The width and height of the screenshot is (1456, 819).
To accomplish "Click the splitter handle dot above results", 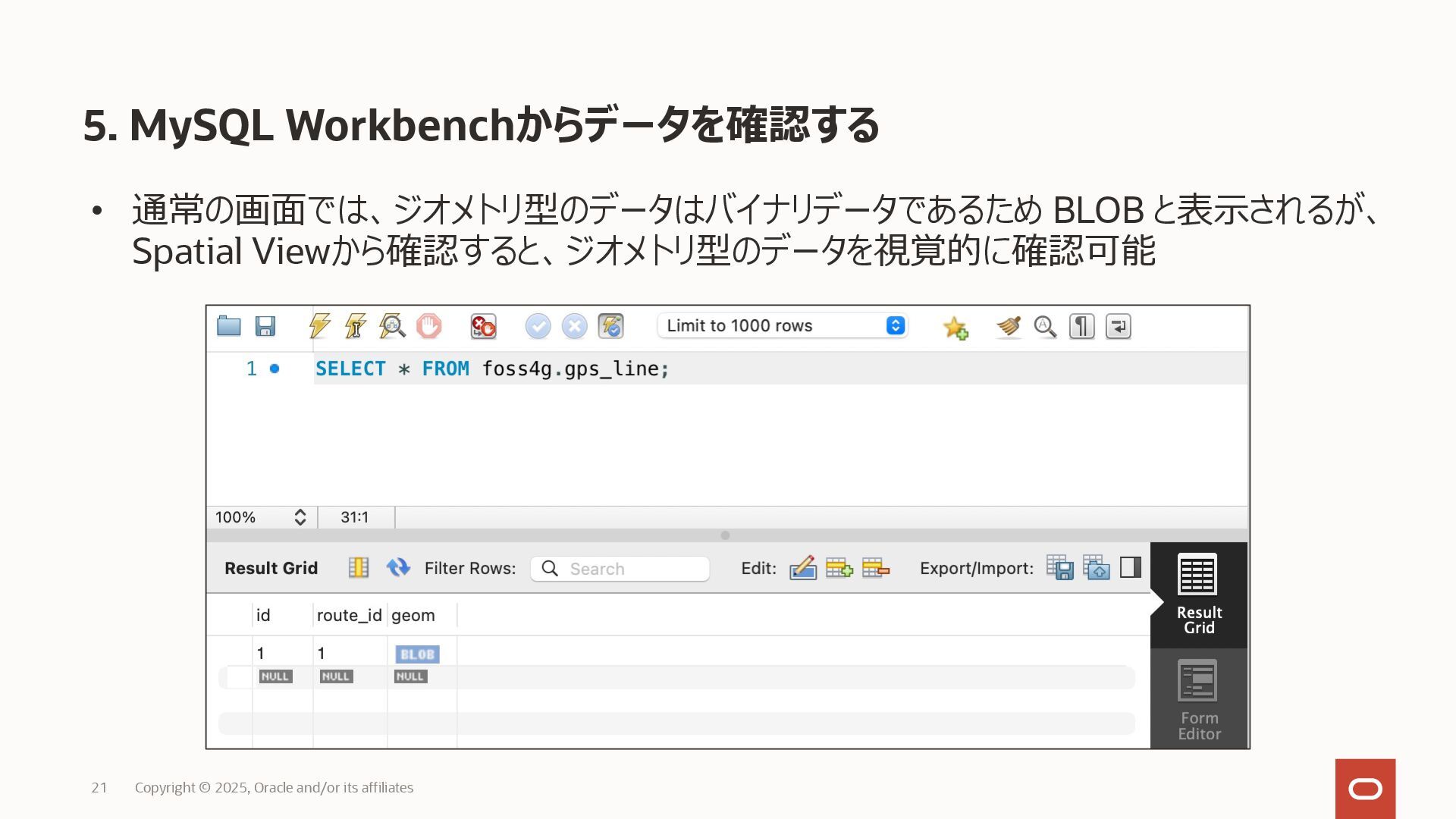I will pyautogui.click(x=725, y=535).
